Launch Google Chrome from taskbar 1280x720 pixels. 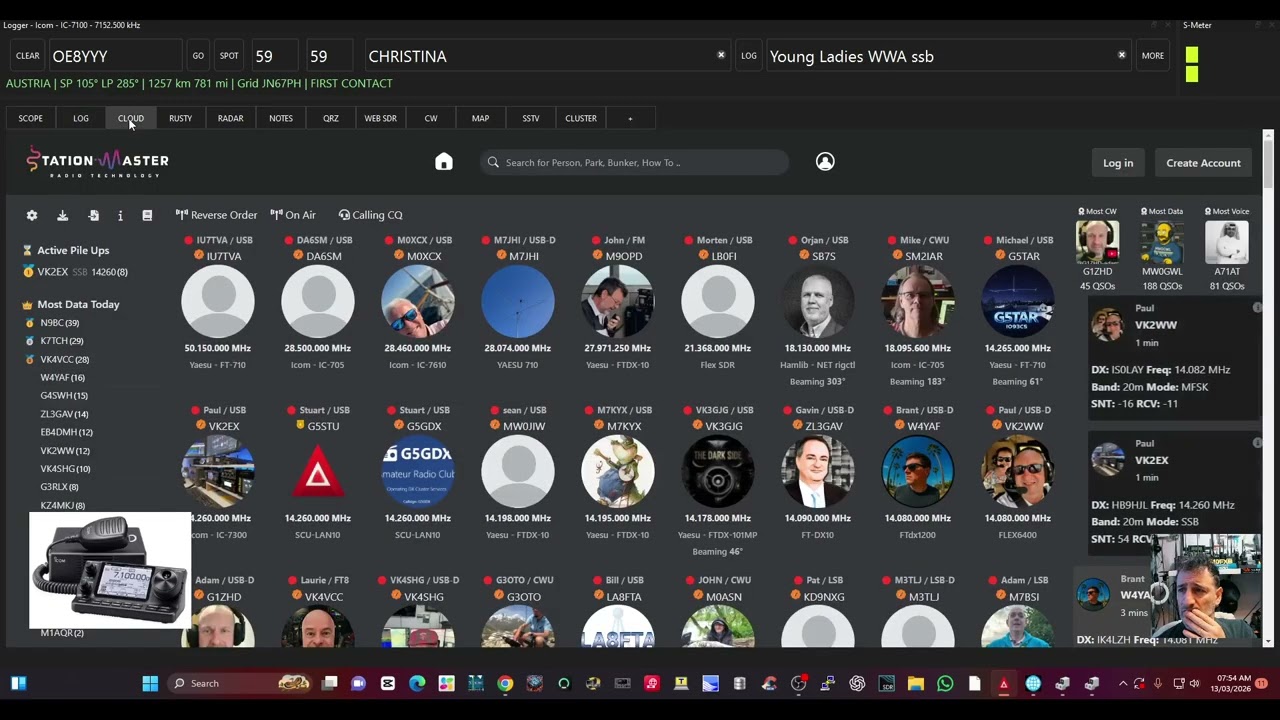(x=505, y=683)
